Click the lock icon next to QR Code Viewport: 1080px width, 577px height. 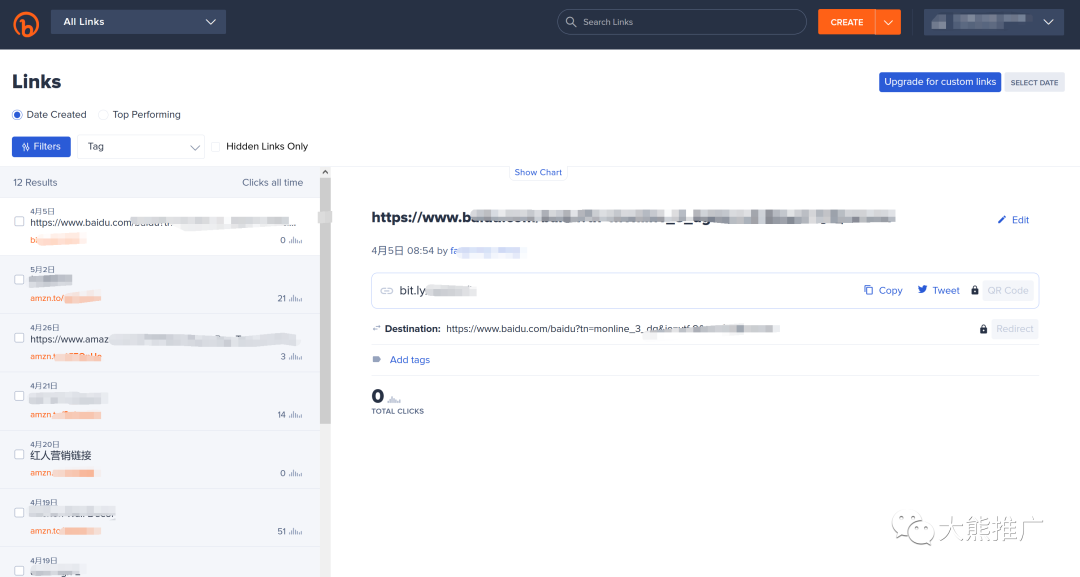(975, 291)
